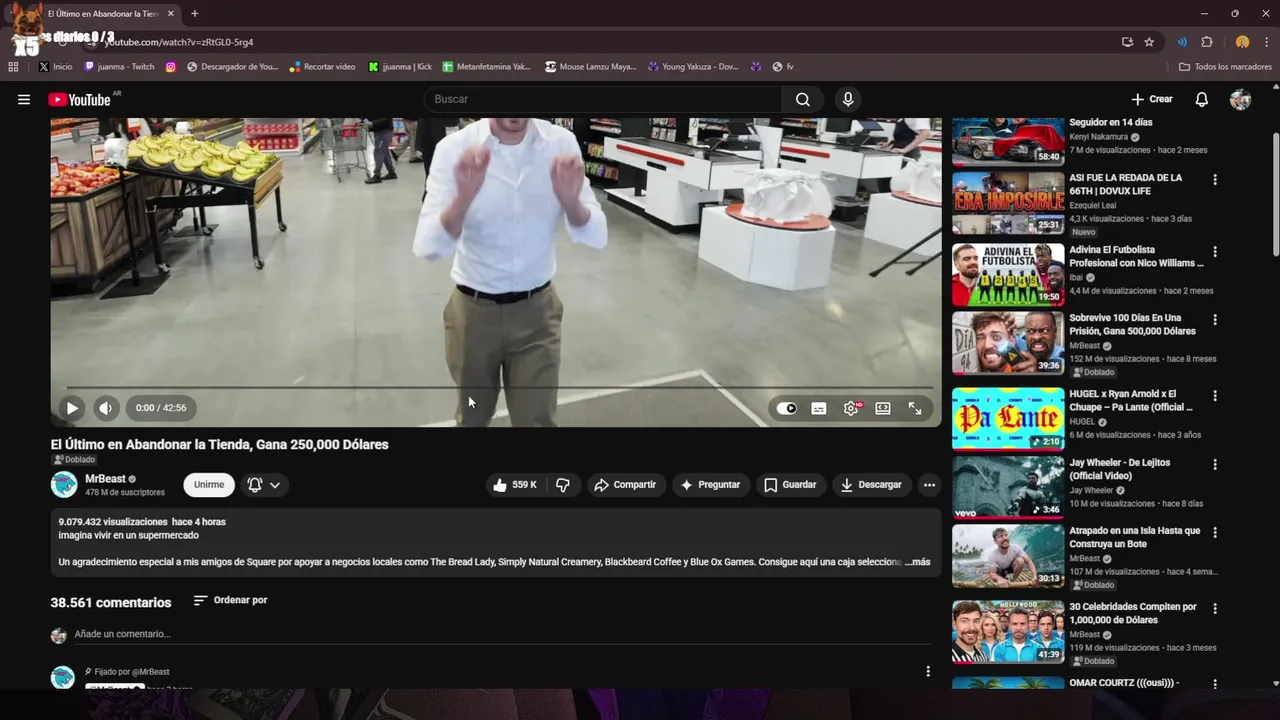Share the video via Compartir
1280x720 pixels.
(x=625, y=485)
